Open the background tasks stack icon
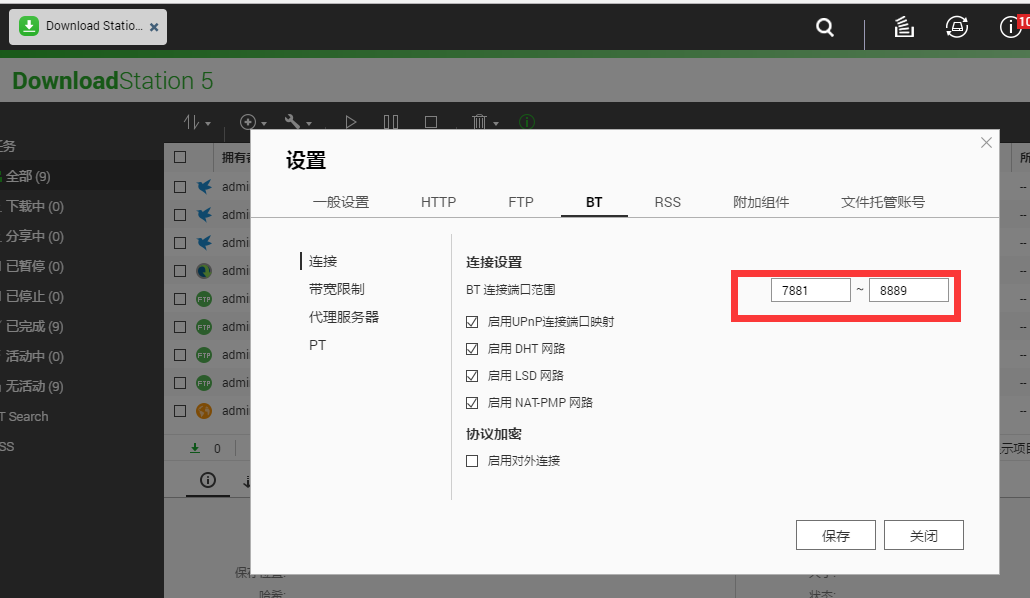This screenshot has height=598, width=1030. 904,27
